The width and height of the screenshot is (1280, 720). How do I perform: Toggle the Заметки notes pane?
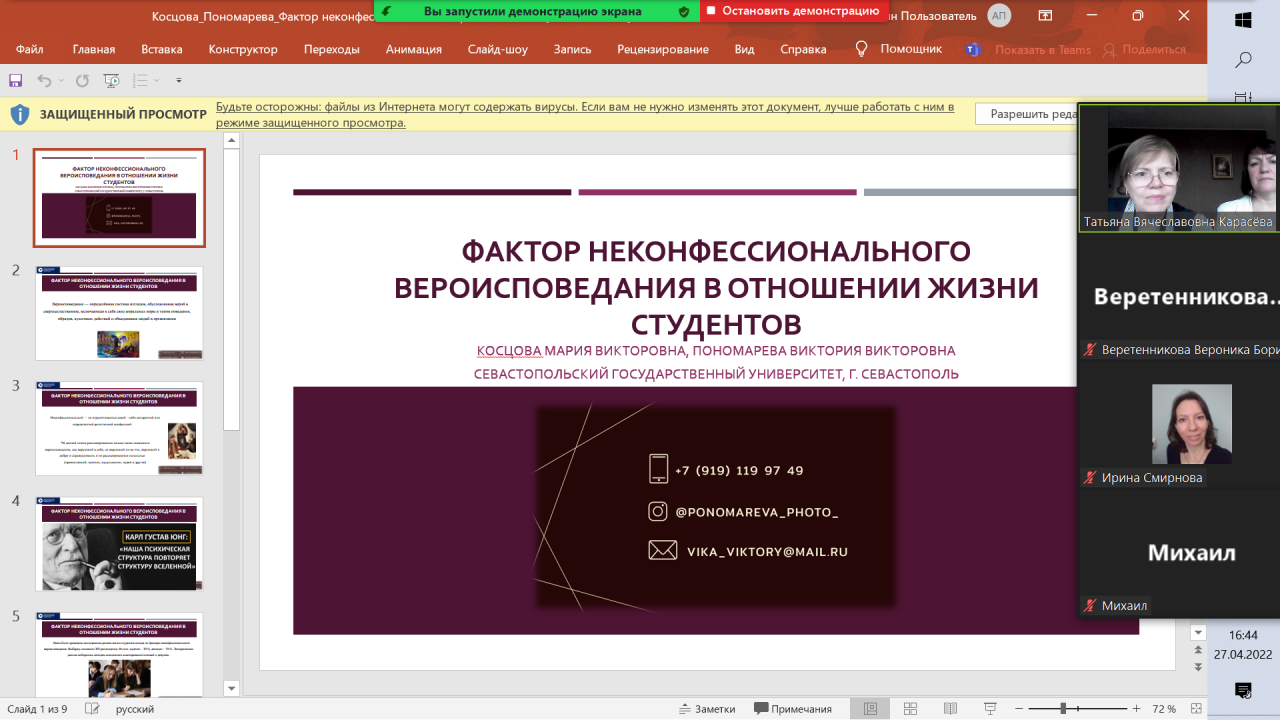[x=706, y=709]
